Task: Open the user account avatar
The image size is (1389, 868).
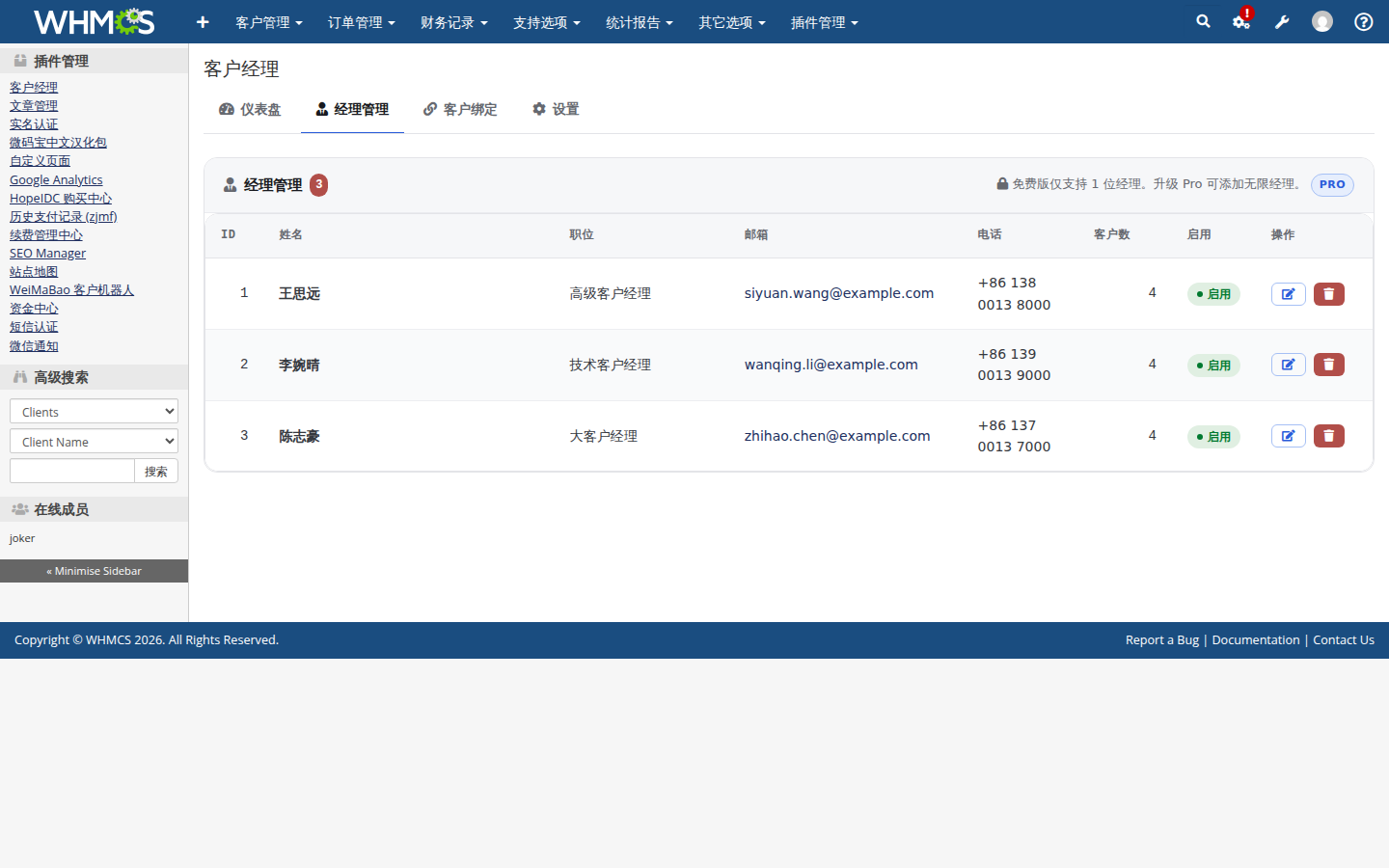Action: [1322, 21]
